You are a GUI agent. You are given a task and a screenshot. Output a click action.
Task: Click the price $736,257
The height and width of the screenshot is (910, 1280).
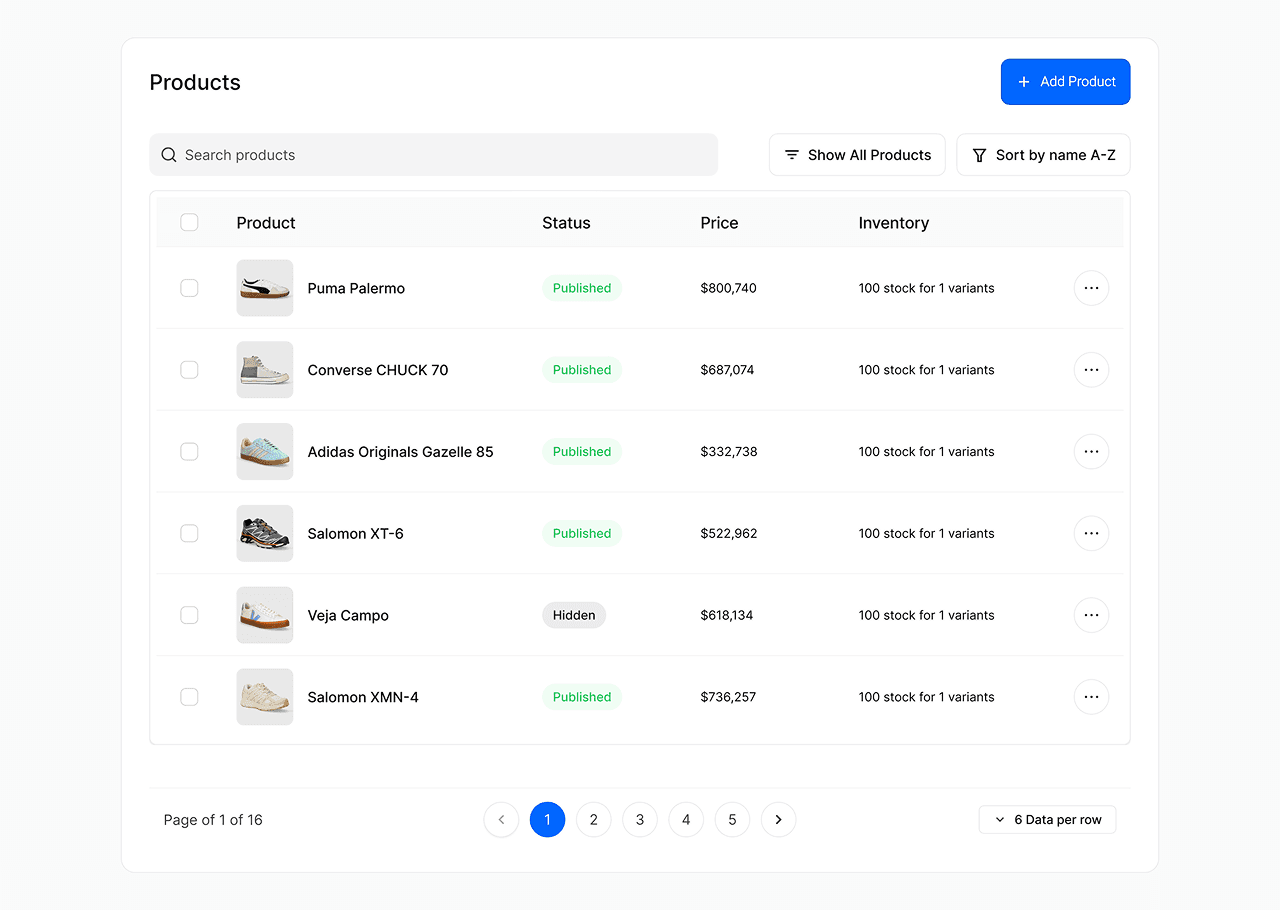tap(728, 697)
